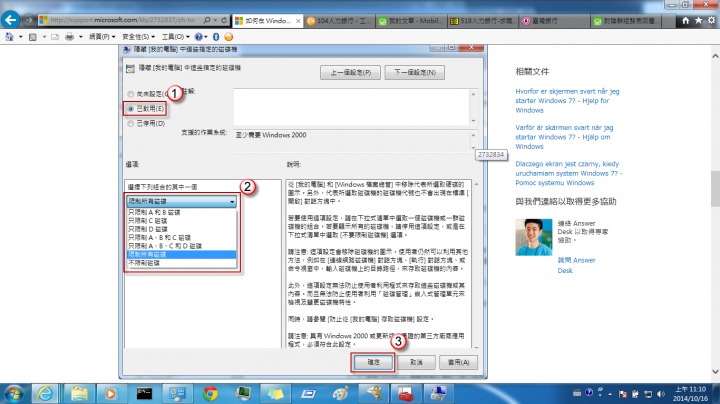Open the Command Prompt taskbar icon

pyautogui.click(x=144, y=394)
